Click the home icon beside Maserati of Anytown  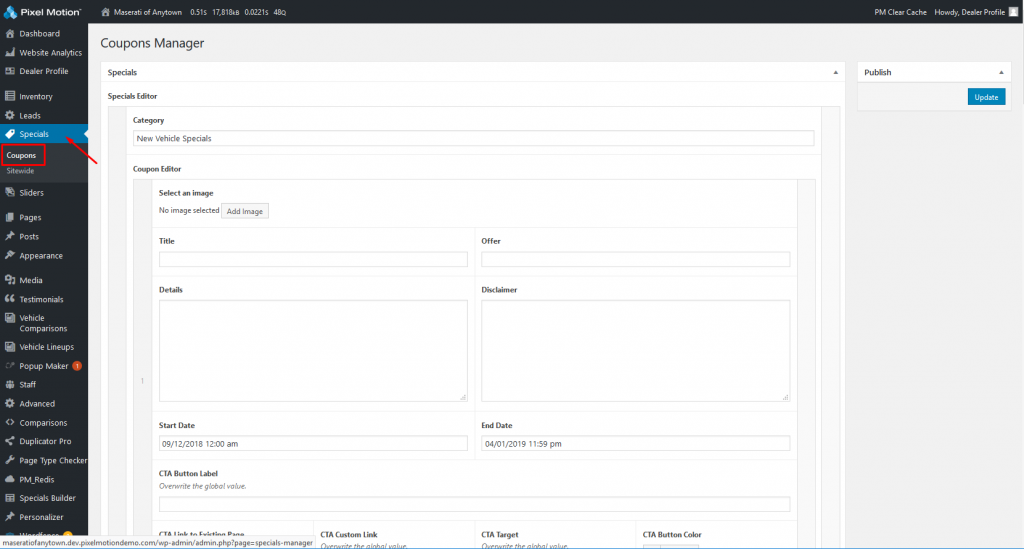105,12
